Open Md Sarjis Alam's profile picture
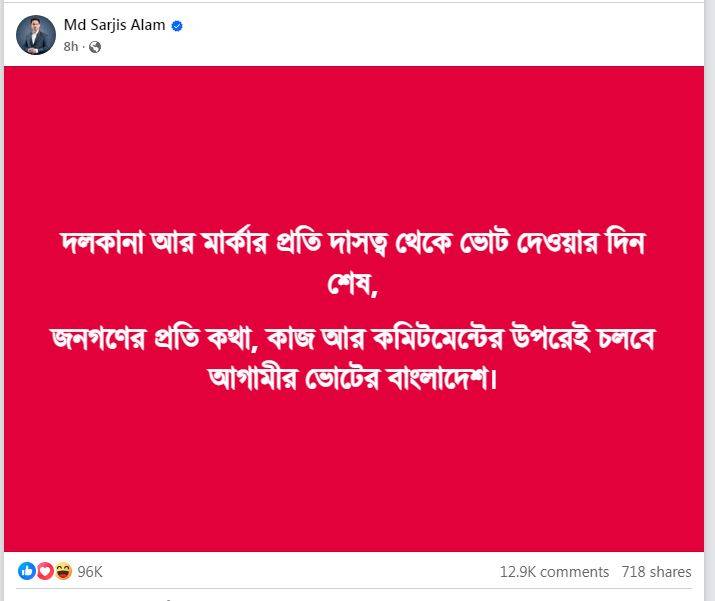 [x=36, y=35]
